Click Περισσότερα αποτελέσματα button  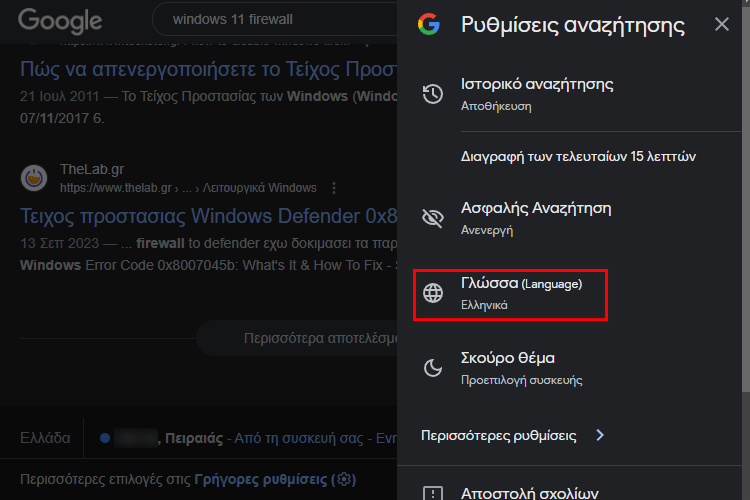click(x=297, y=338)
